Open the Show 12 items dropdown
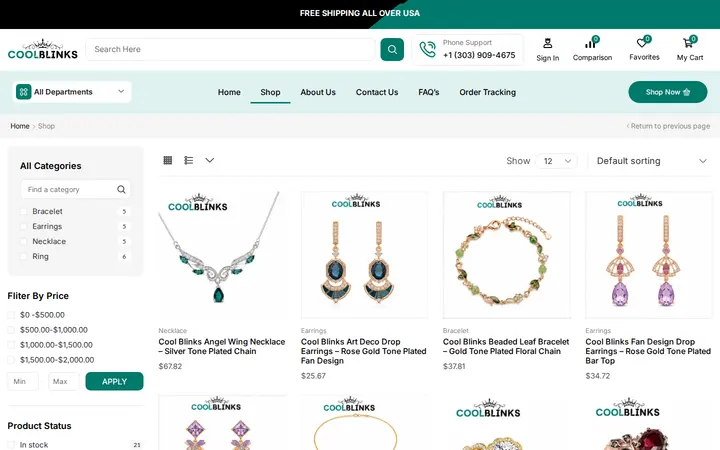 pyautogui.click(x=557, y=161)
